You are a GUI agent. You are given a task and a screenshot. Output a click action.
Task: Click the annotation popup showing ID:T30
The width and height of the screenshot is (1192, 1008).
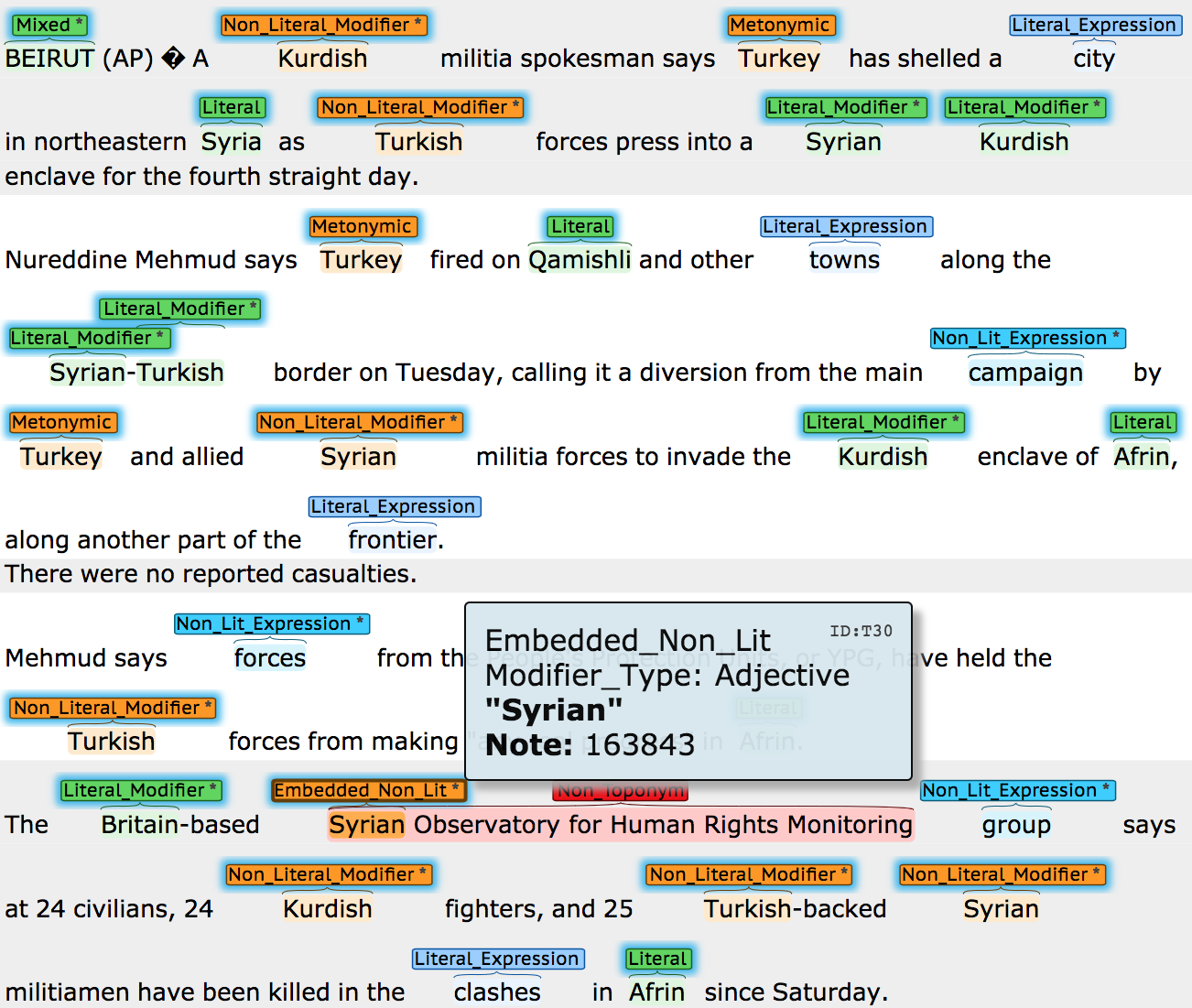click(x=688, y=690)
